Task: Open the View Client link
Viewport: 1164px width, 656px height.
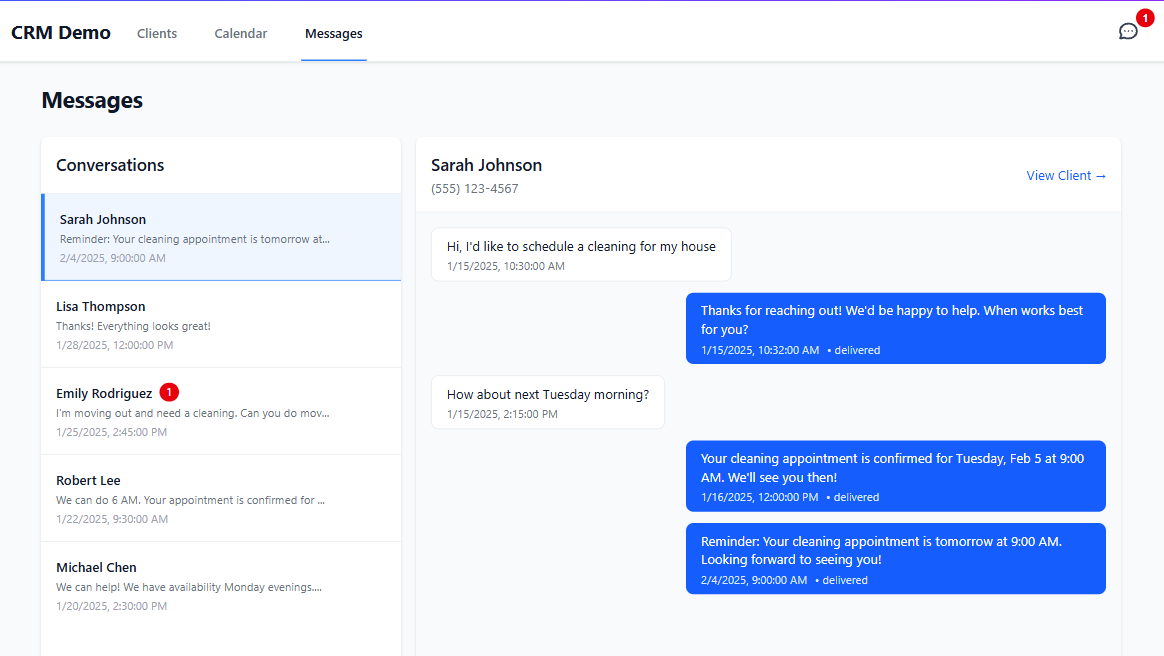Action: point(1066,175)
